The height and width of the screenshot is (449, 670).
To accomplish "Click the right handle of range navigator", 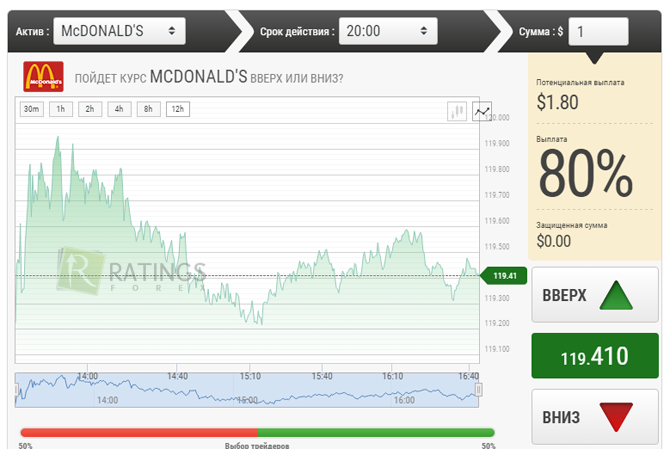I will coord(479,390).
